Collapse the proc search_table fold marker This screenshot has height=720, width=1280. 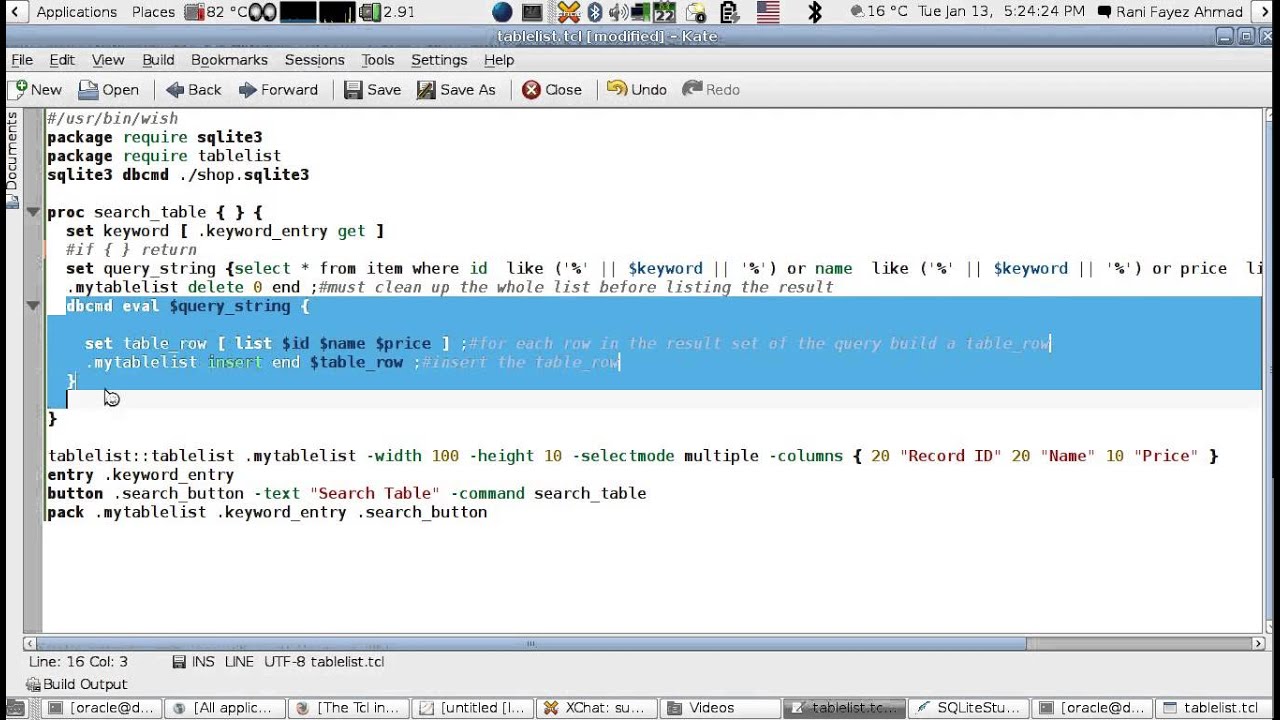coord(33,212)
